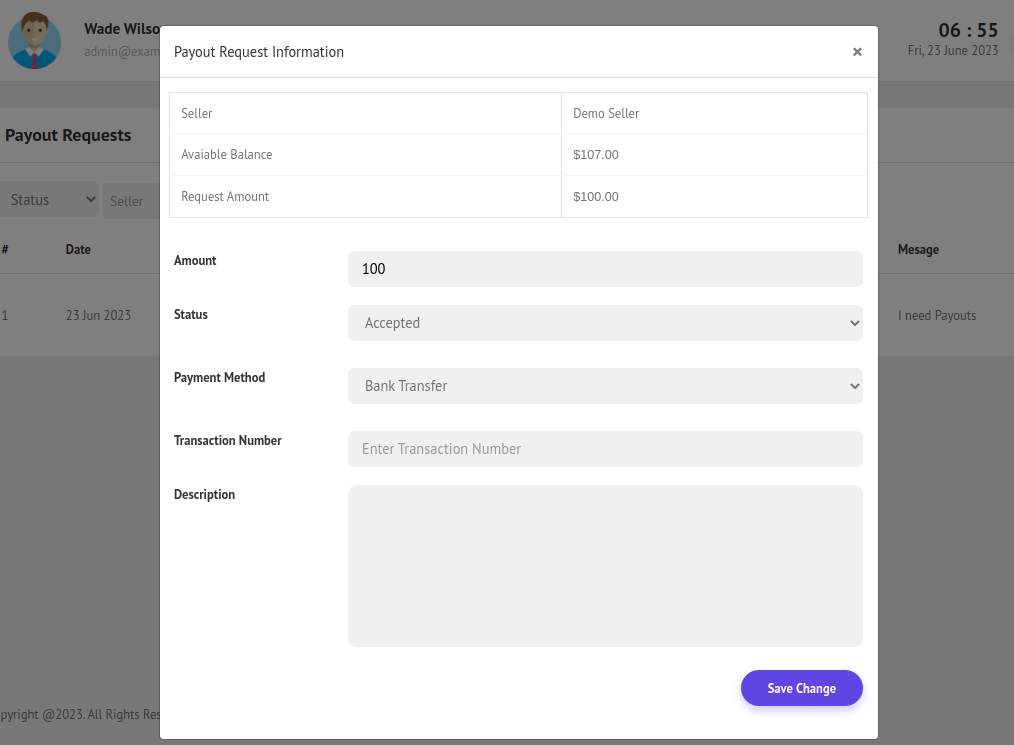Viewport: 1014px width, 745px height.
Task: Click the Demo Seller cell
Action: (x=606, y=114)
